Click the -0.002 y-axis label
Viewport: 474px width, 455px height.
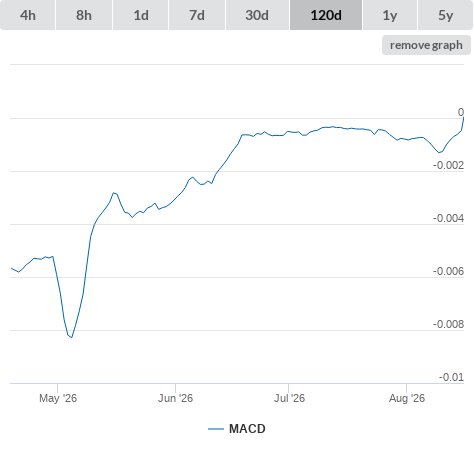[448, 165]
